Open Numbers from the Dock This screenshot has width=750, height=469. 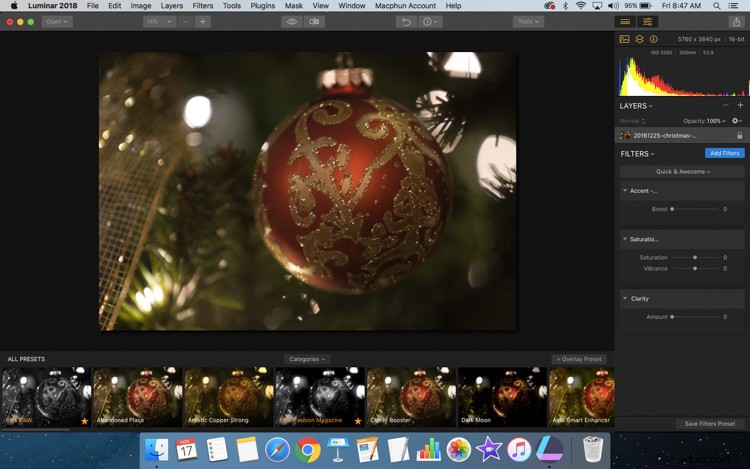[429, 449]
